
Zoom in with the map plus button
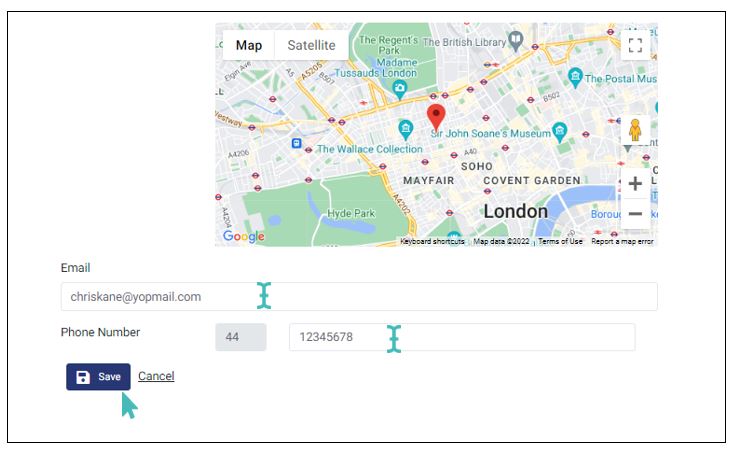(635, 184)
